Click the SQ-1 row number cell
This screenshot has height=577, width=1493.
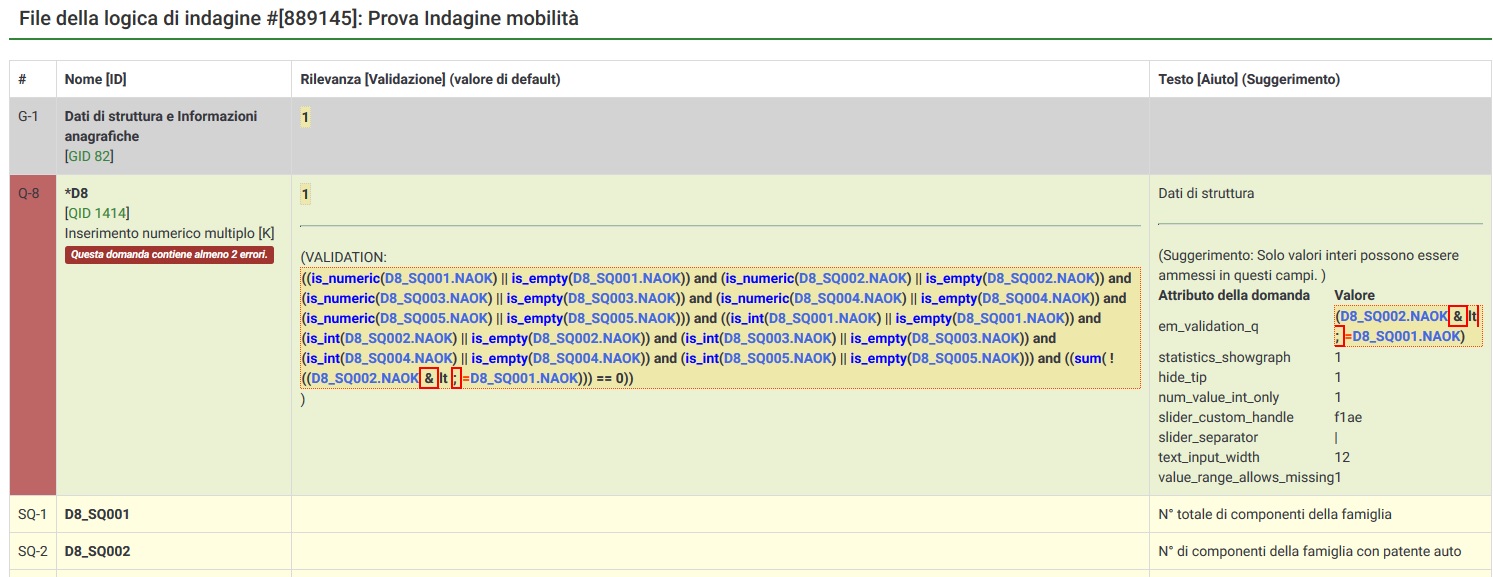32,514
